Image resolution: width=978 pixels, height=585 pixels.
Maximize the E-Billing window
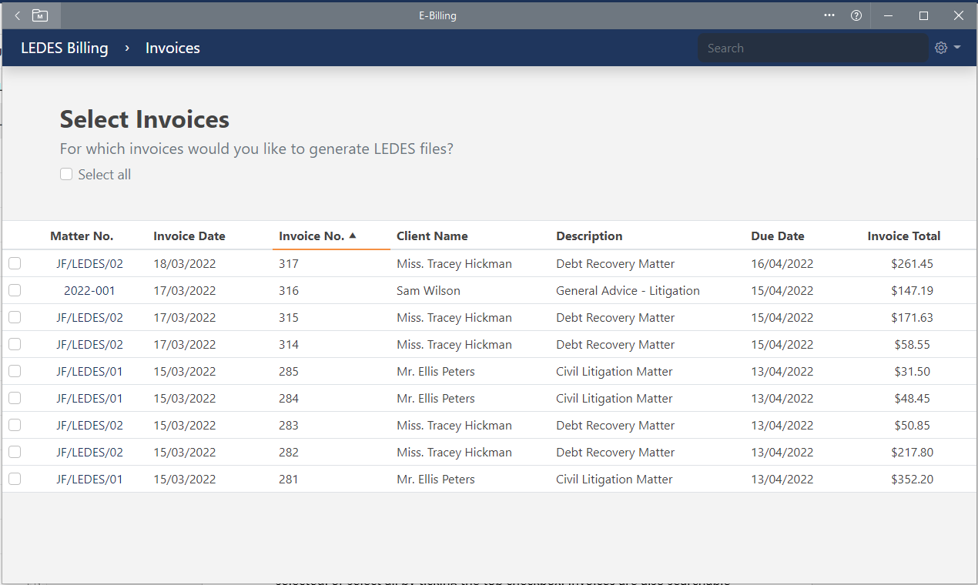(923, 15)
